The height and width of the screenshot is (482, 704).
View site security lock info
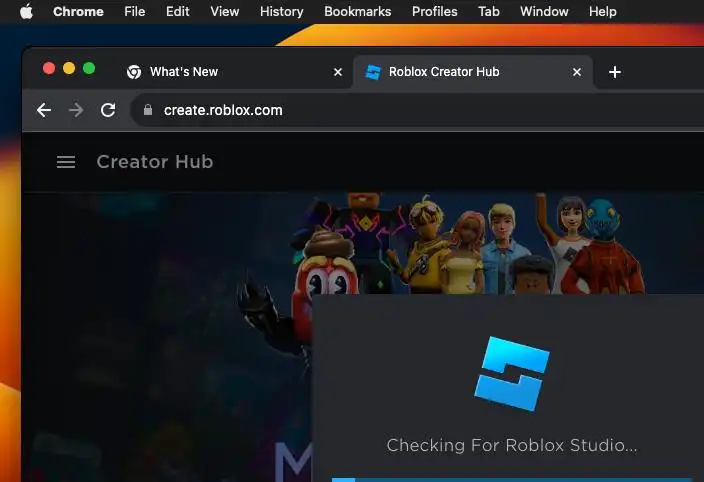148,110
